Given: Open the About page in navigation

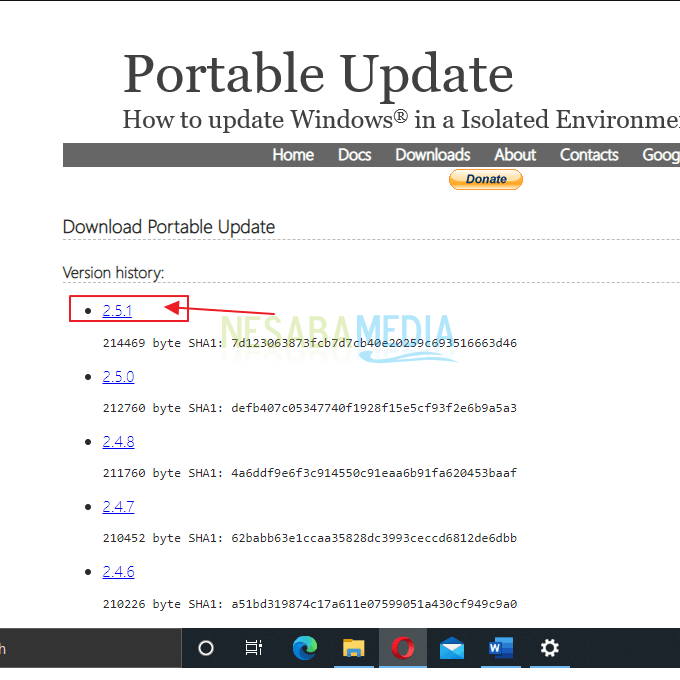Looking at the screenshot, I should coord(515,155).
